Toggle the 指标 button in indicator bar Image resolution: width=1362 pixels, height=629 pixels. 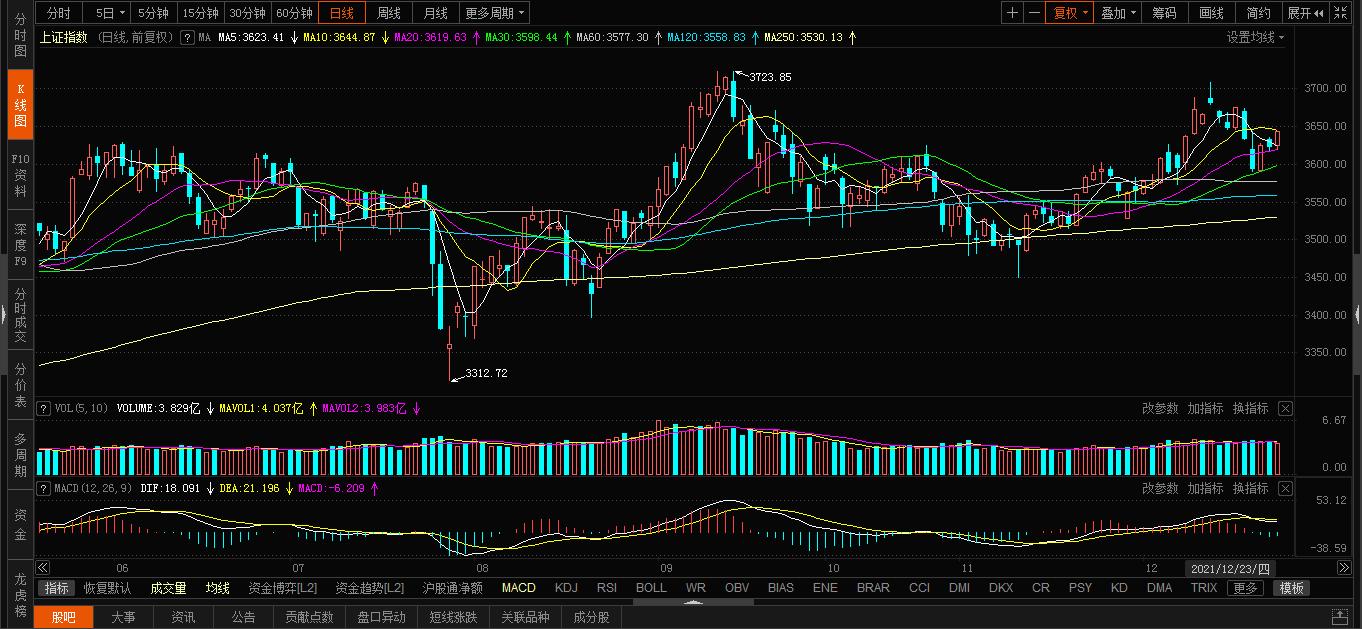(x=56, y=588)
